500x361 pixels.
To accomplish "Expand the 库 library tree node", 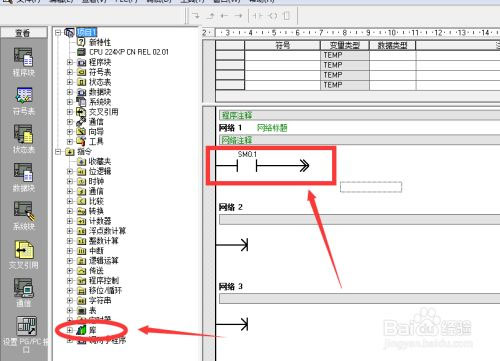I will (69, 330).
